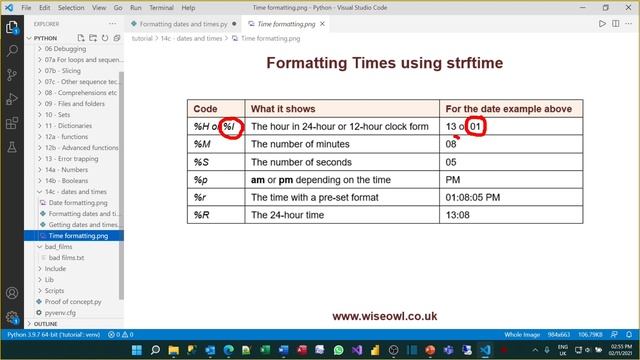Open the Accounts icon in the activity bar
The height and width of the screenshot is (360, 640).
(12, 293)
